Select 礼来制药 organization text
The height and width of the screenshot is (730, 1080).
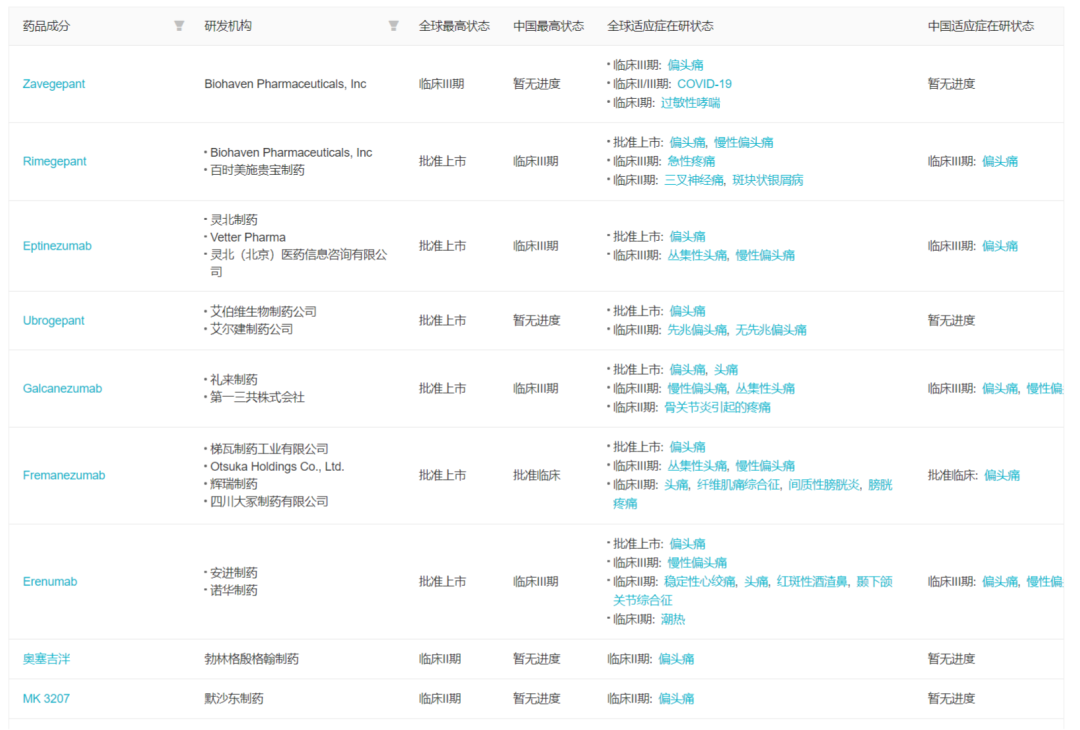coord(234,379)
